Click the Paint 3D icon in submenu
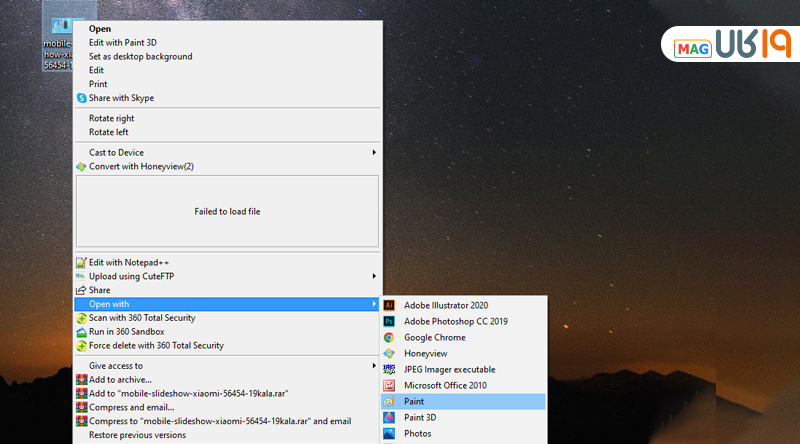 389,417
